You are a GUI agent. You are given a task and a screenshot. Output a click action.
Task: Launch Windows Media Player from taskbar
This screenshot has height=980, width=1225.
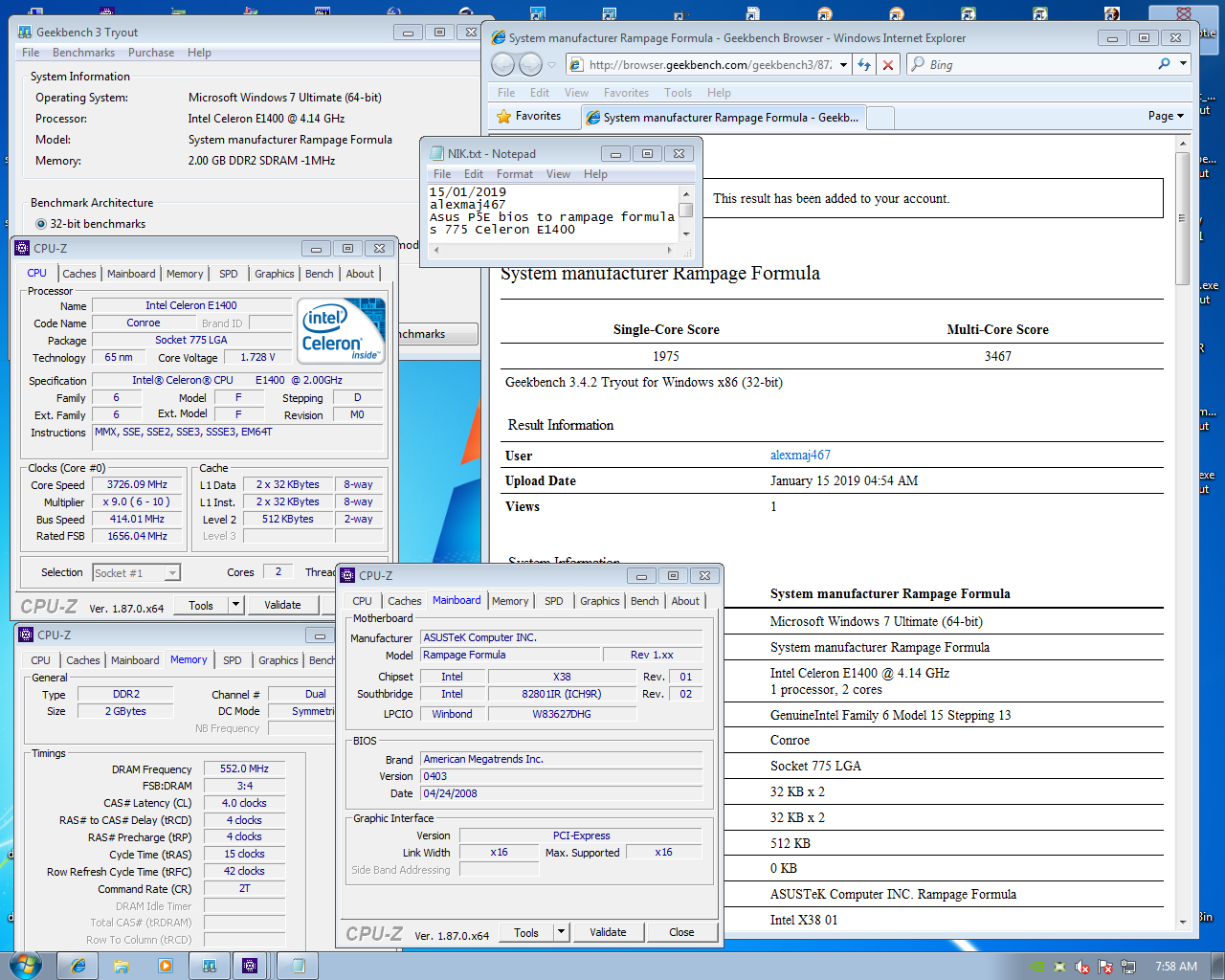coord(165,966)
